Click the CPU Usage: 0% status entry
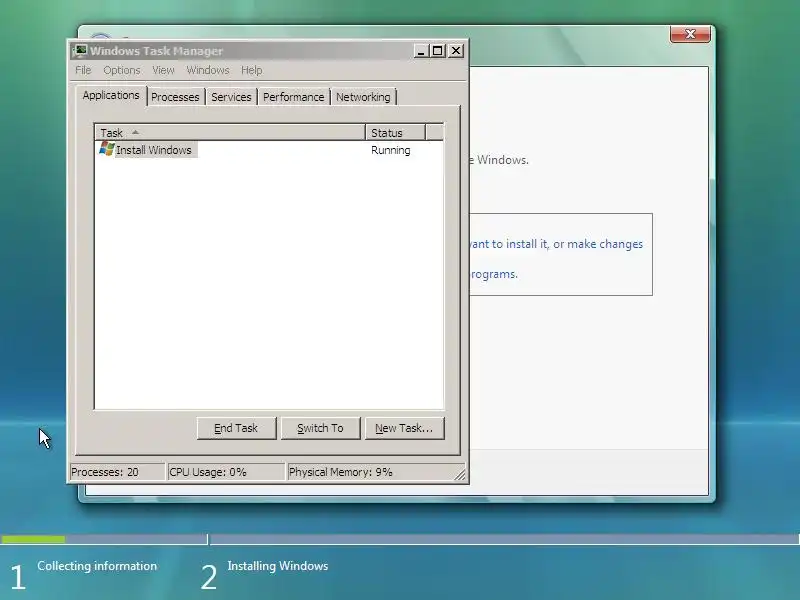 [x=226, y=472]
